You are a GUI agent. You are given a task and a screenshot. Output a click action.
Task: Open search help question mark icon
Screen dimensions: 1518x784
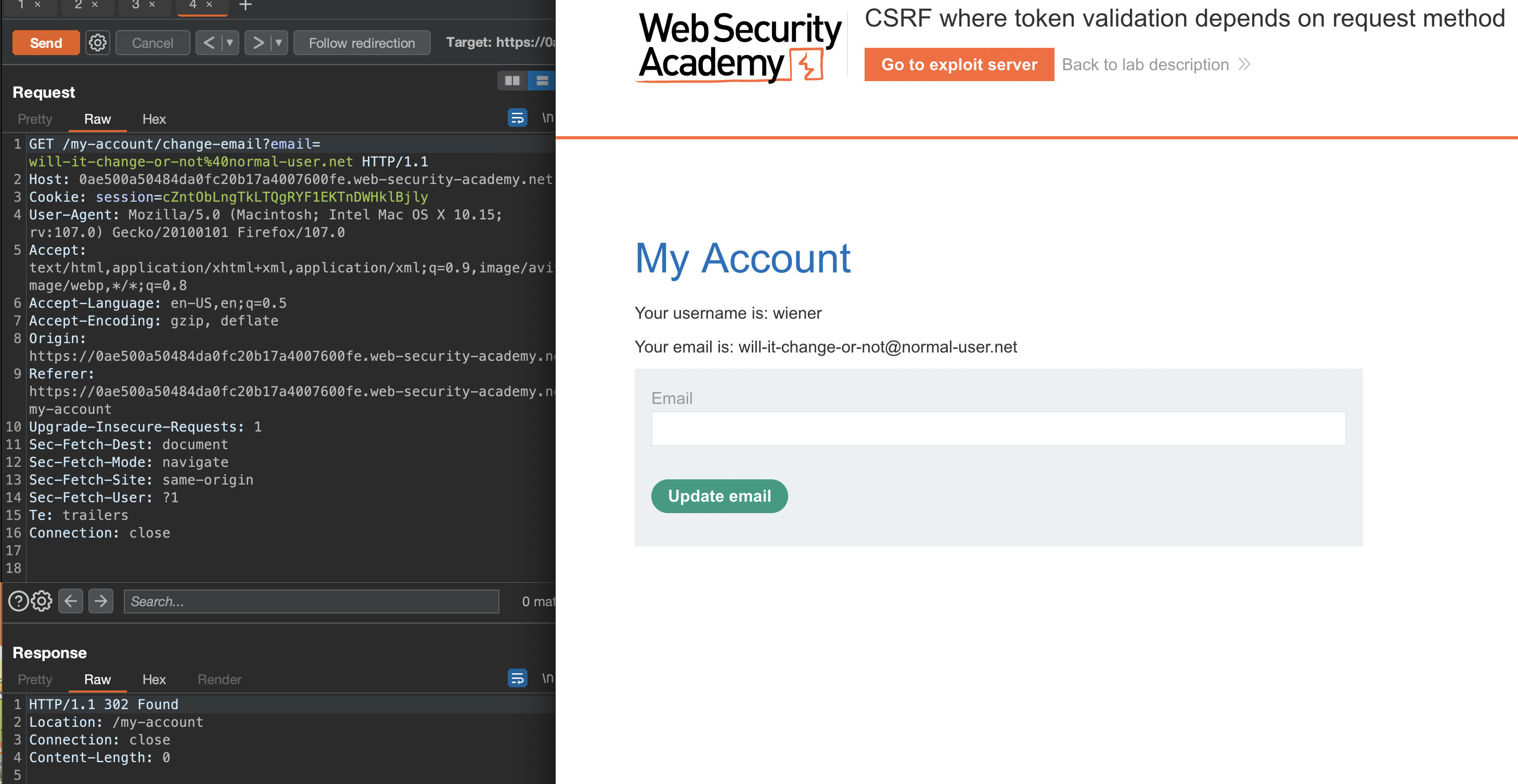click(x=18, y=601)
